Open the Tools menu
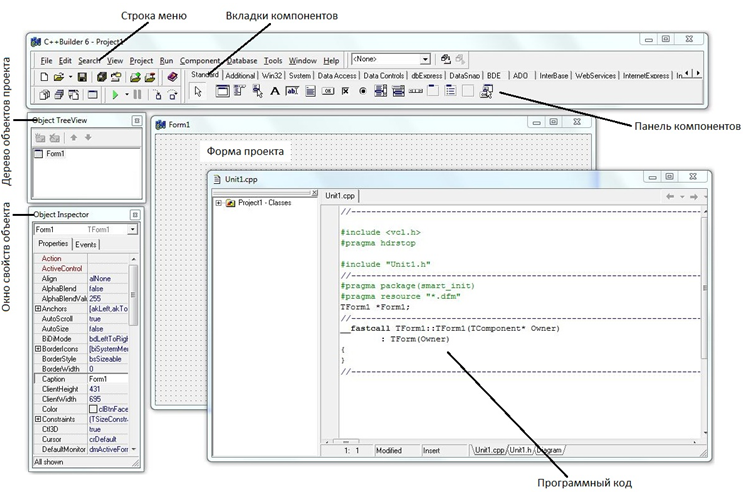 273,61
